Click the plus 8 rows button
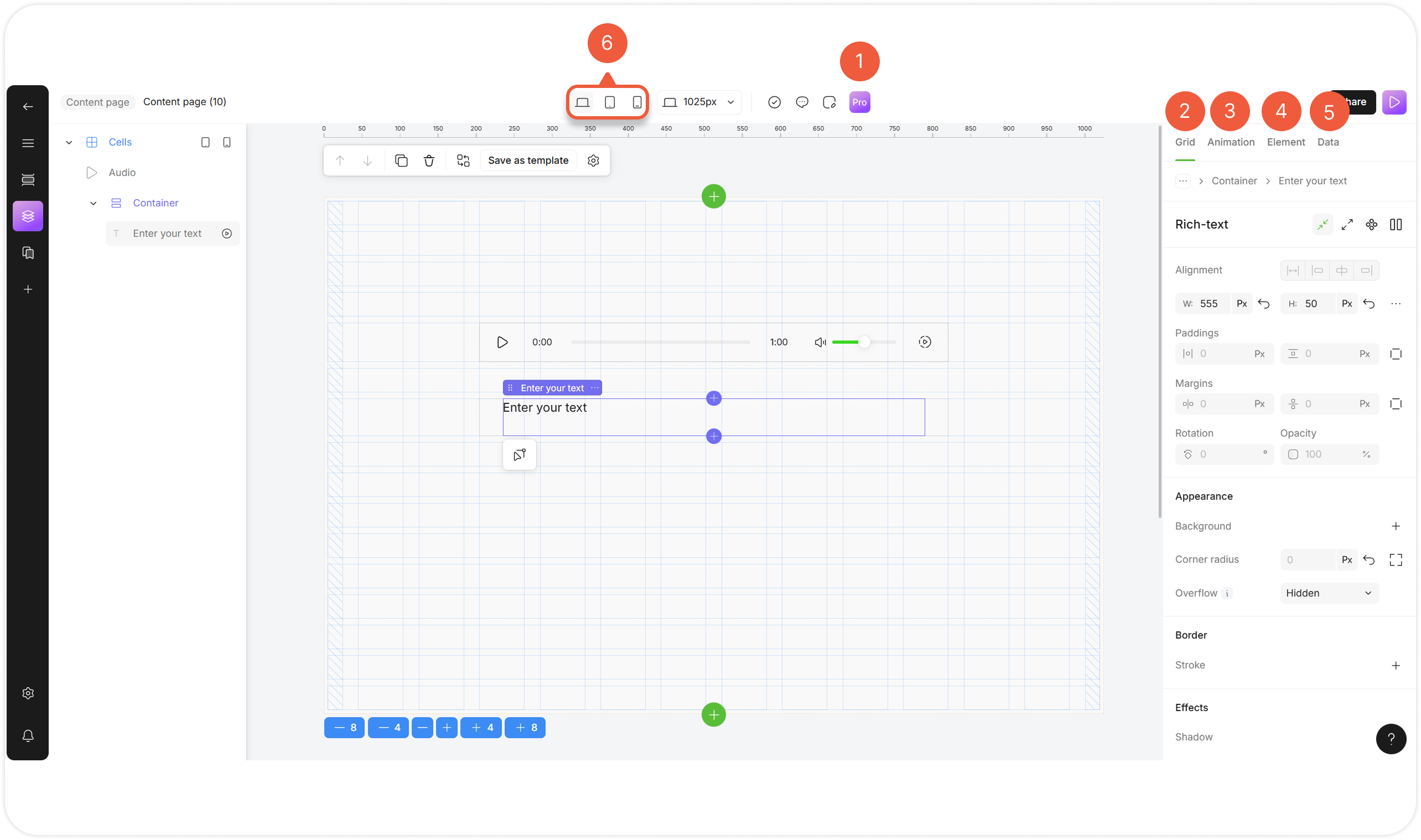1421x840 pixels. 525,728
